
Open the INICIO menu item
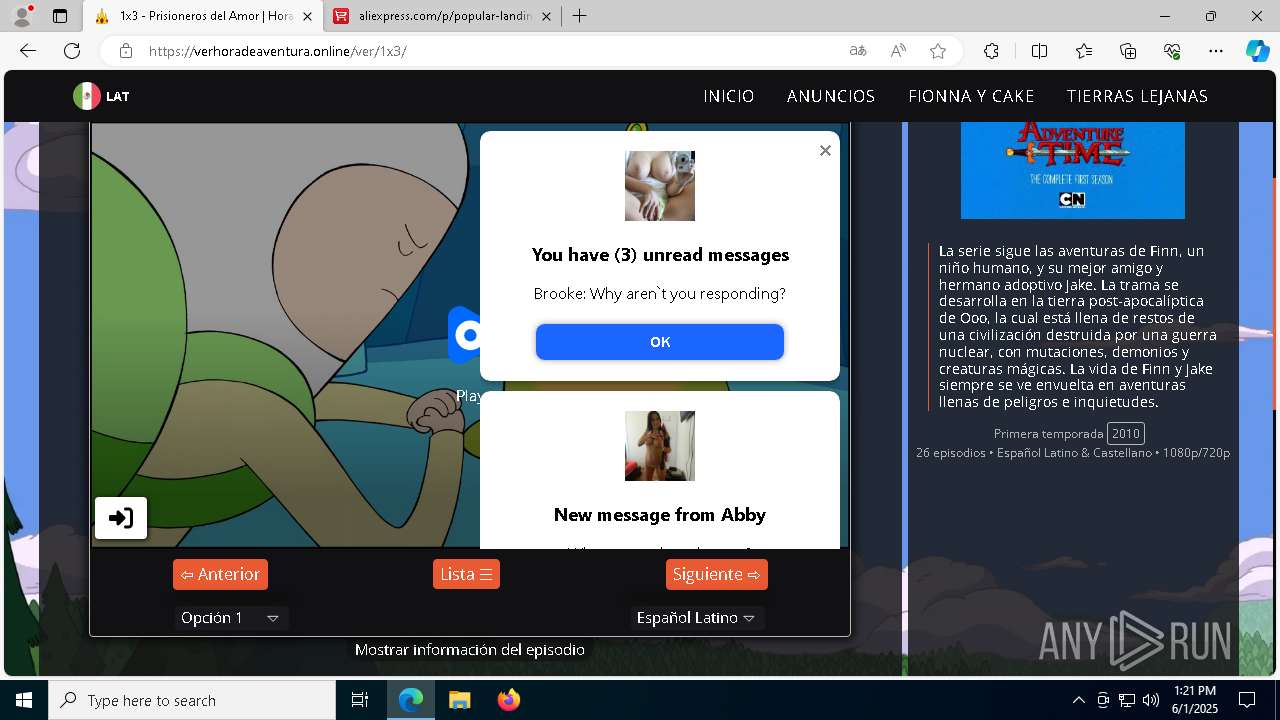(729, 96)
